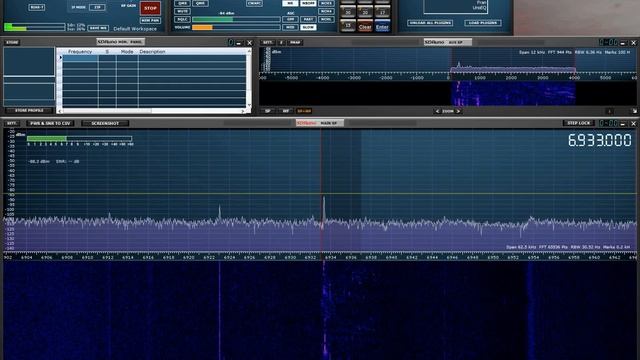Toggle the SQLC squelch button
This screenshot has height=360, width=640.
(x=182, y=20)
